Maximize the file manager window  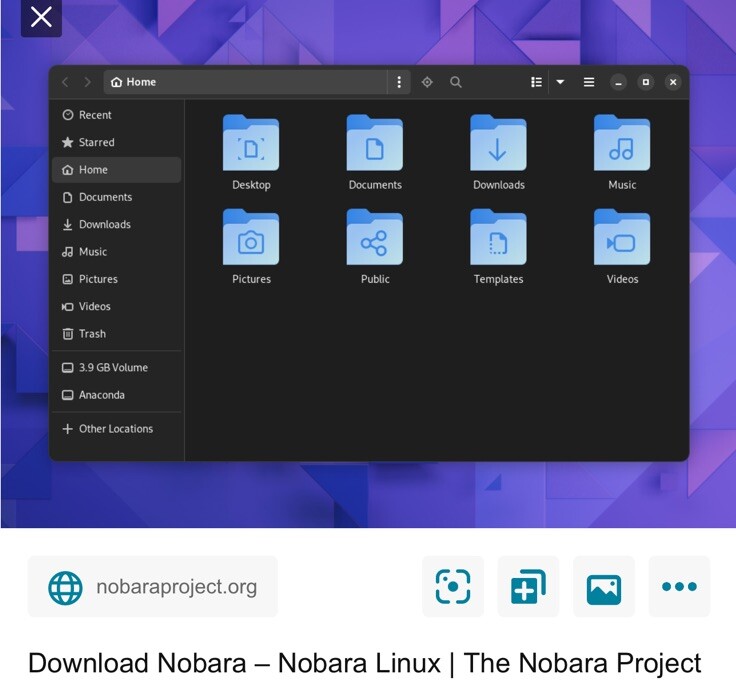646,82
